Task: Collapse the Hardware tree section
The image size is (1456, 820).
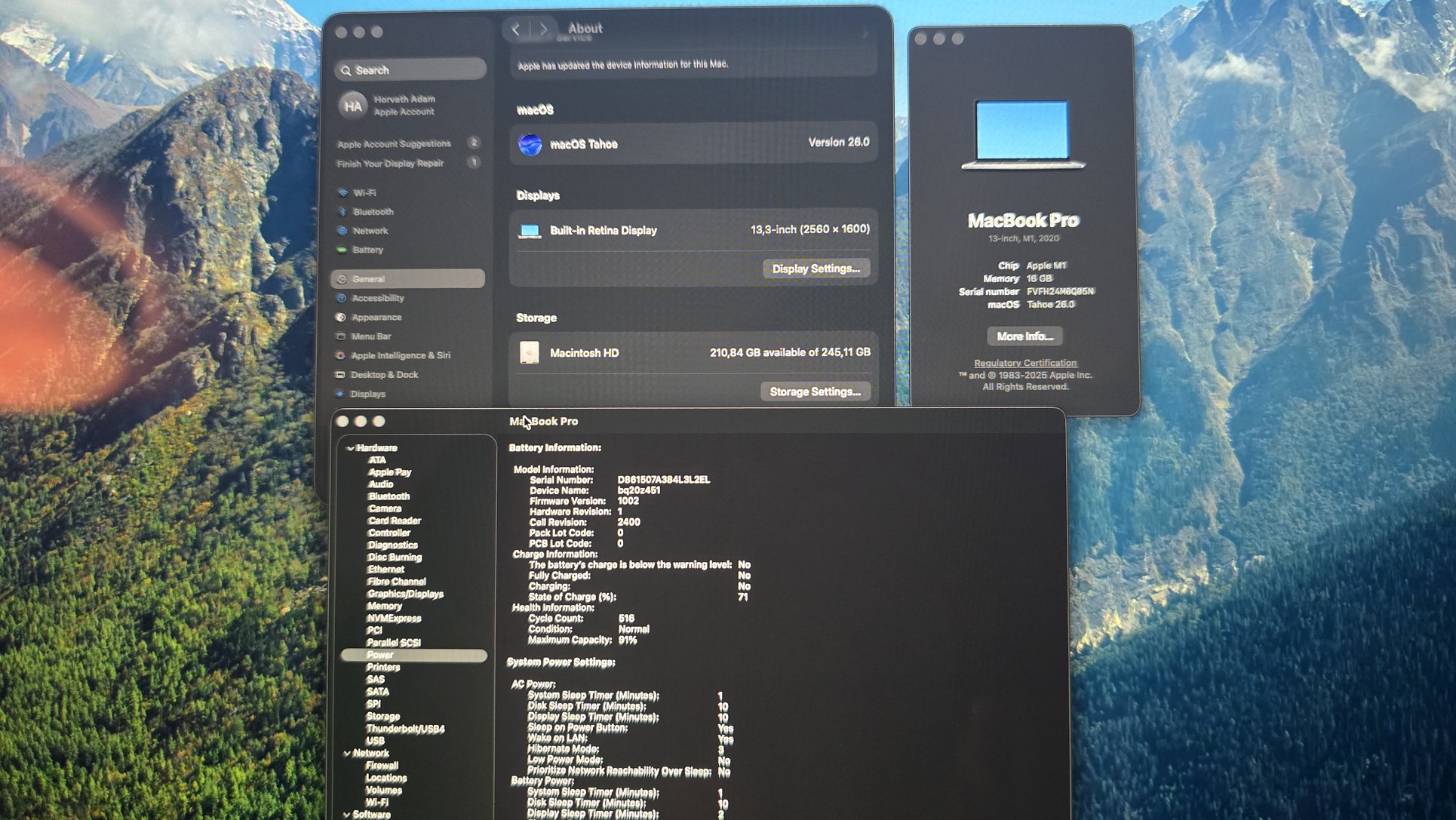Action: [350, 448]
